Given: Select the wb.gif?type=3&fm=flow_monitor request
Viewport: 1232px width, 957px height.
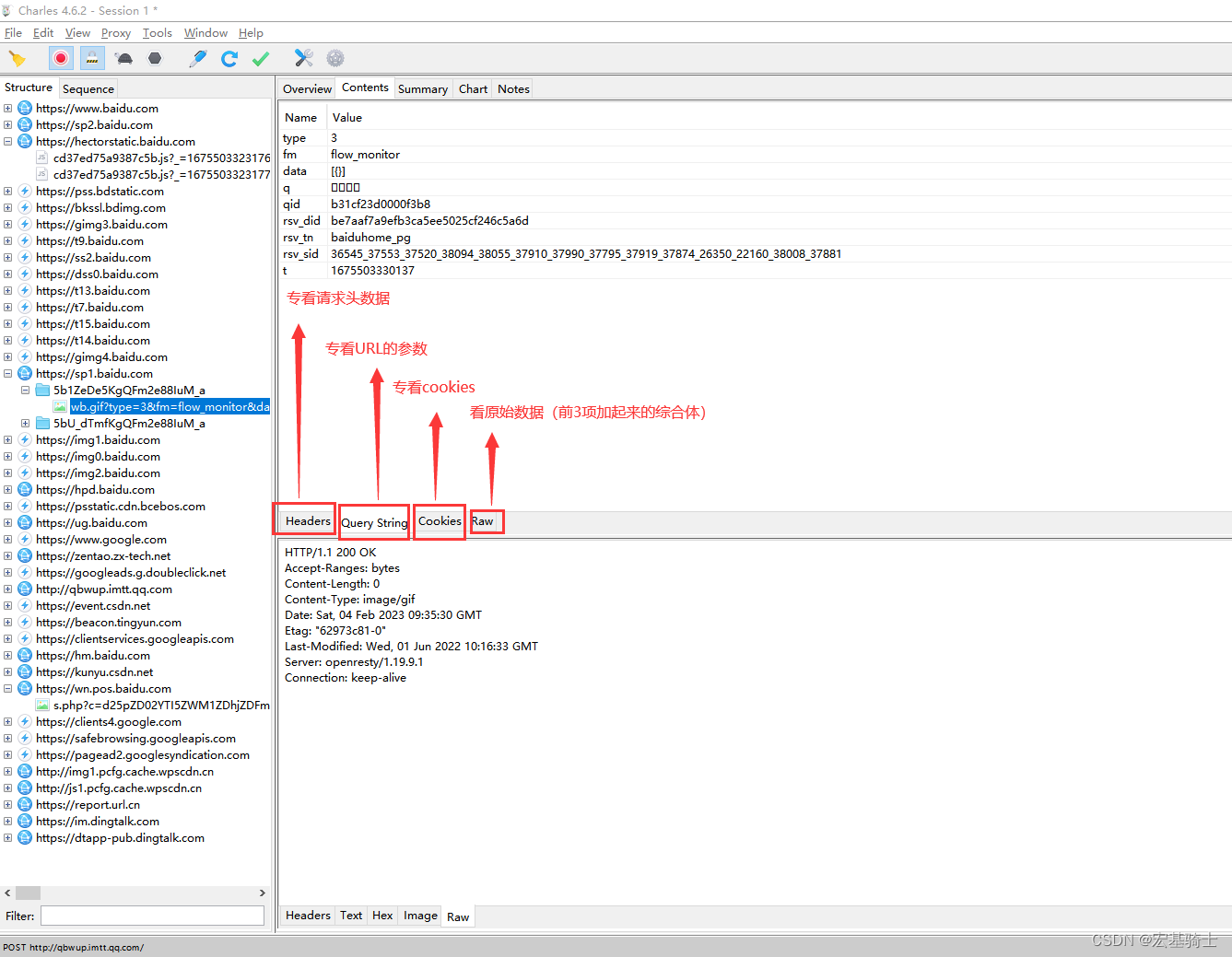Looking at the screenshot, I should pyautogui.click(x=170, y=407).
